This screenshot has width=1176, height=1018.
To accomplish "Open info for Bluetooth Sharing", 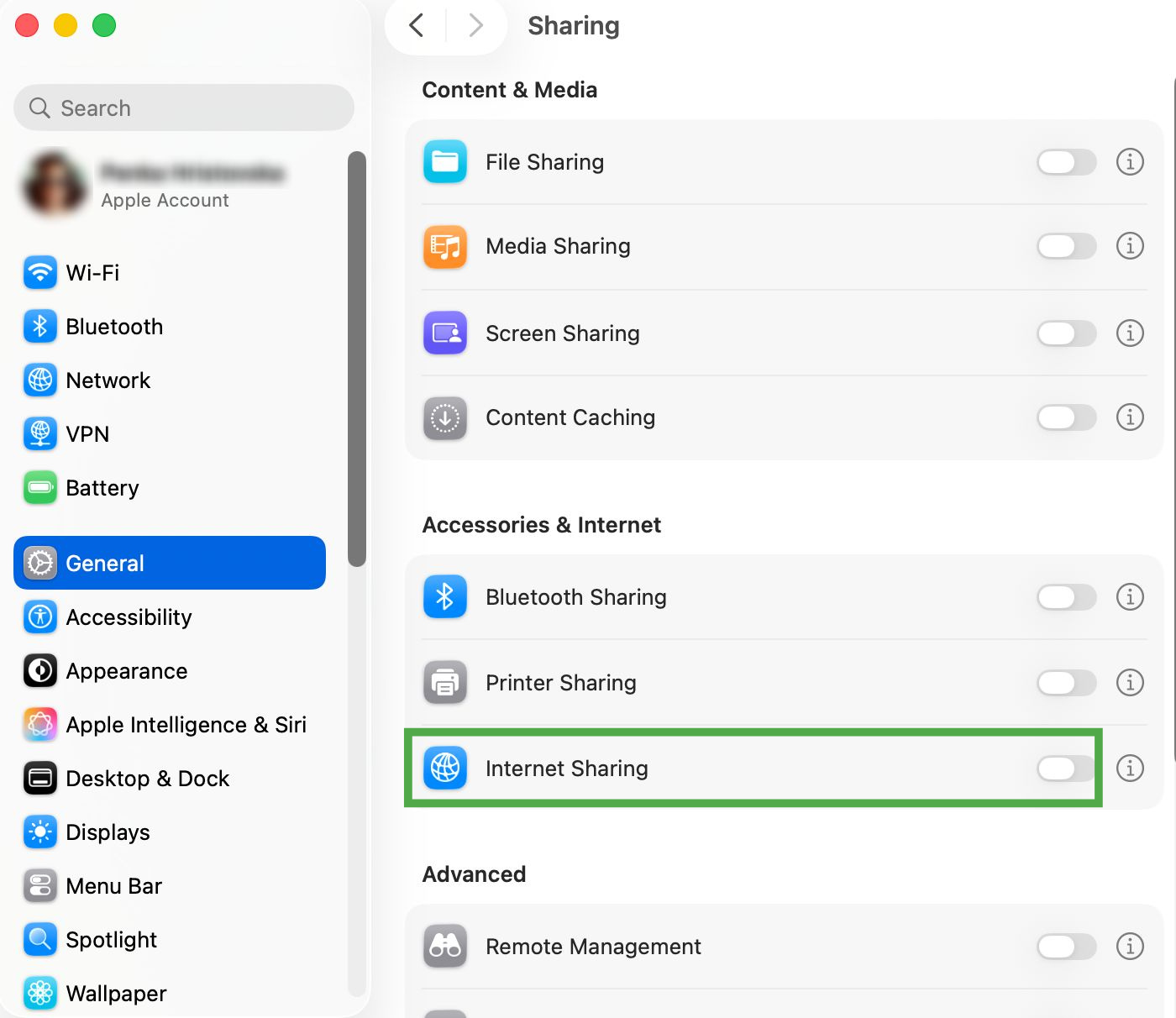I will tap(1130, 596).
